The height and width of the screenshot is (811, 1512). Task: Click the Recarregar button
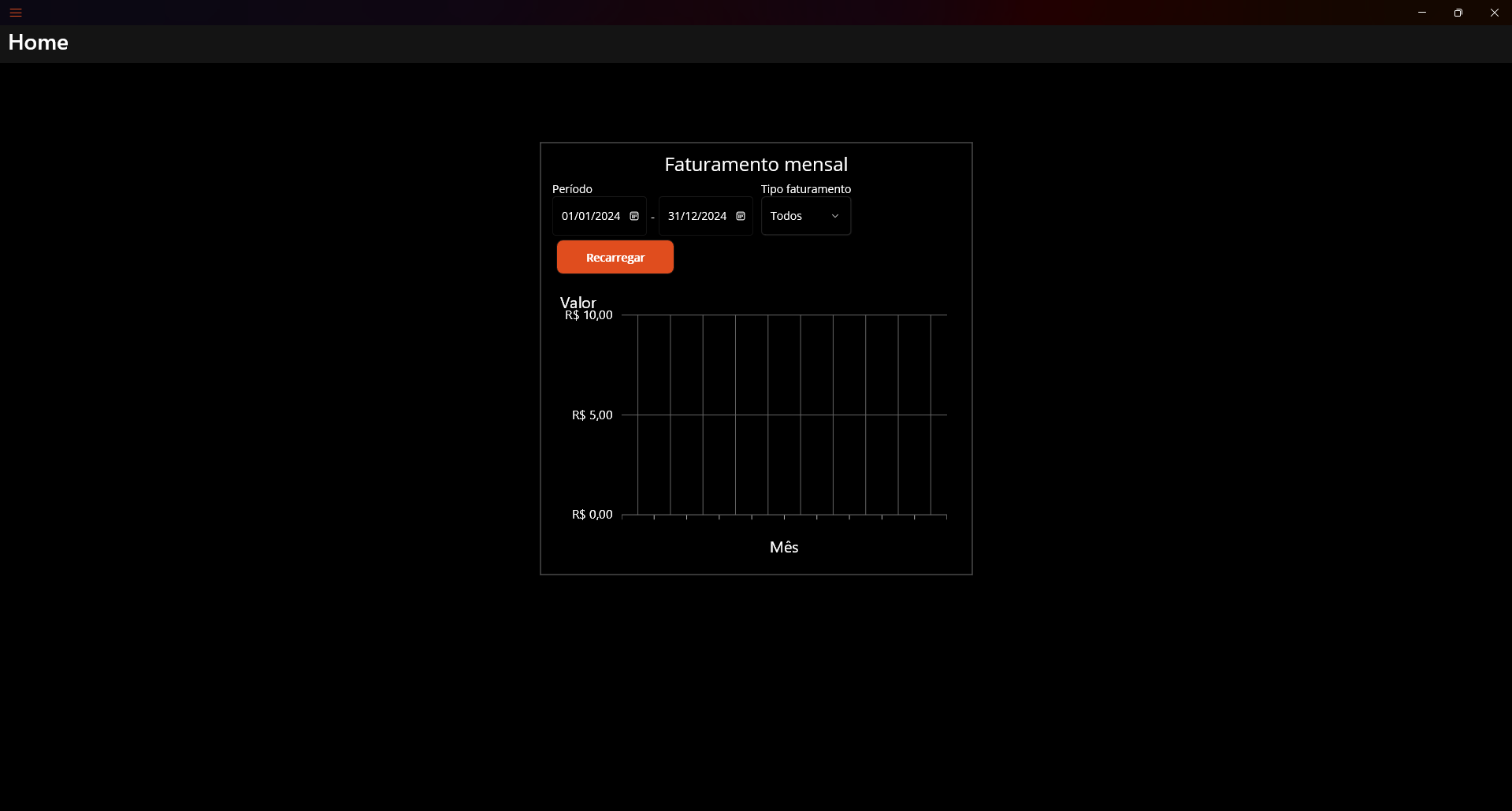(x=615, y=257)
